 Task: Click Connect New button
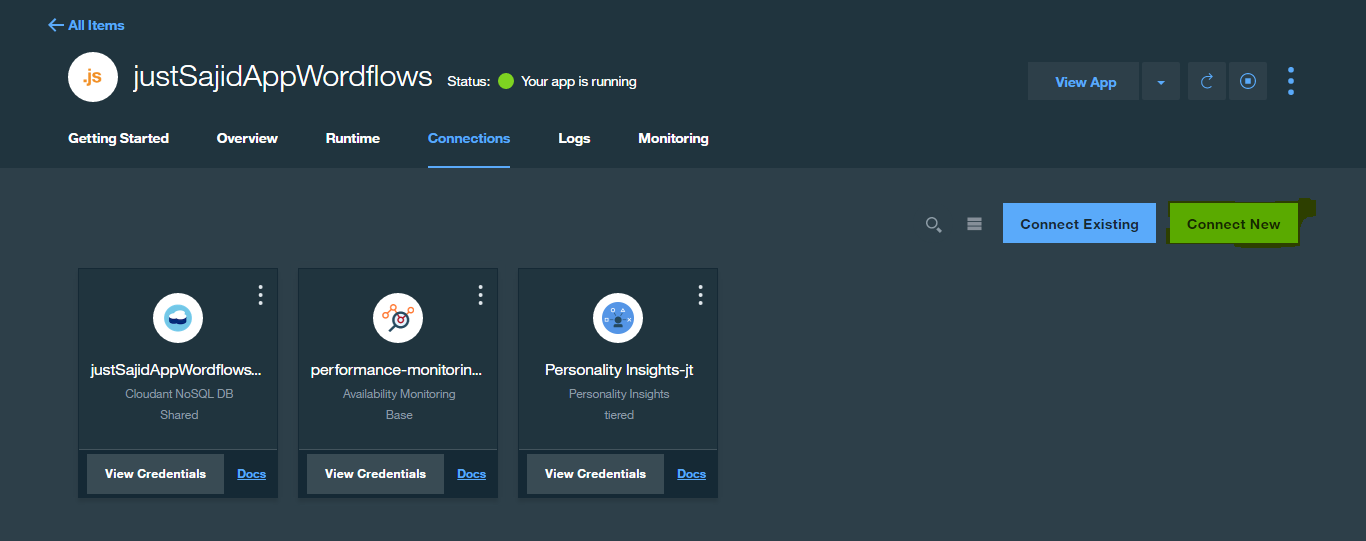tap(1233, 224)
